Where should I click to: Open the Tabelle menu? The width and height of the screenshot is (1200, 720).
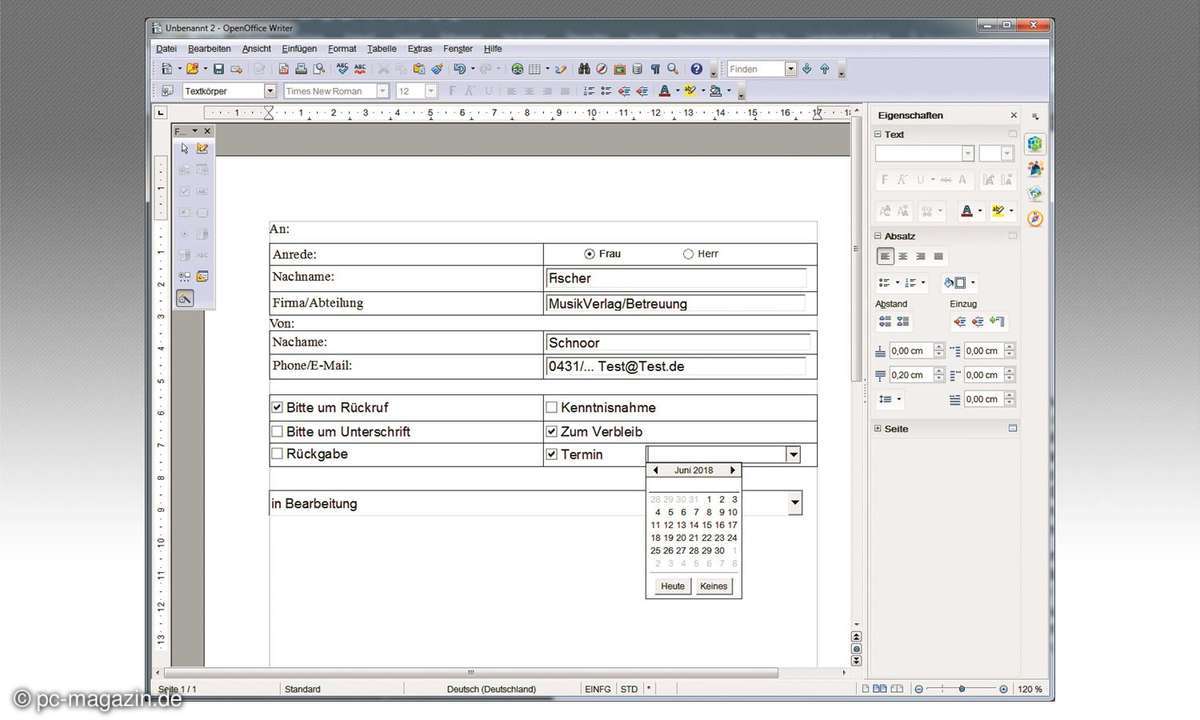[382, 48]
